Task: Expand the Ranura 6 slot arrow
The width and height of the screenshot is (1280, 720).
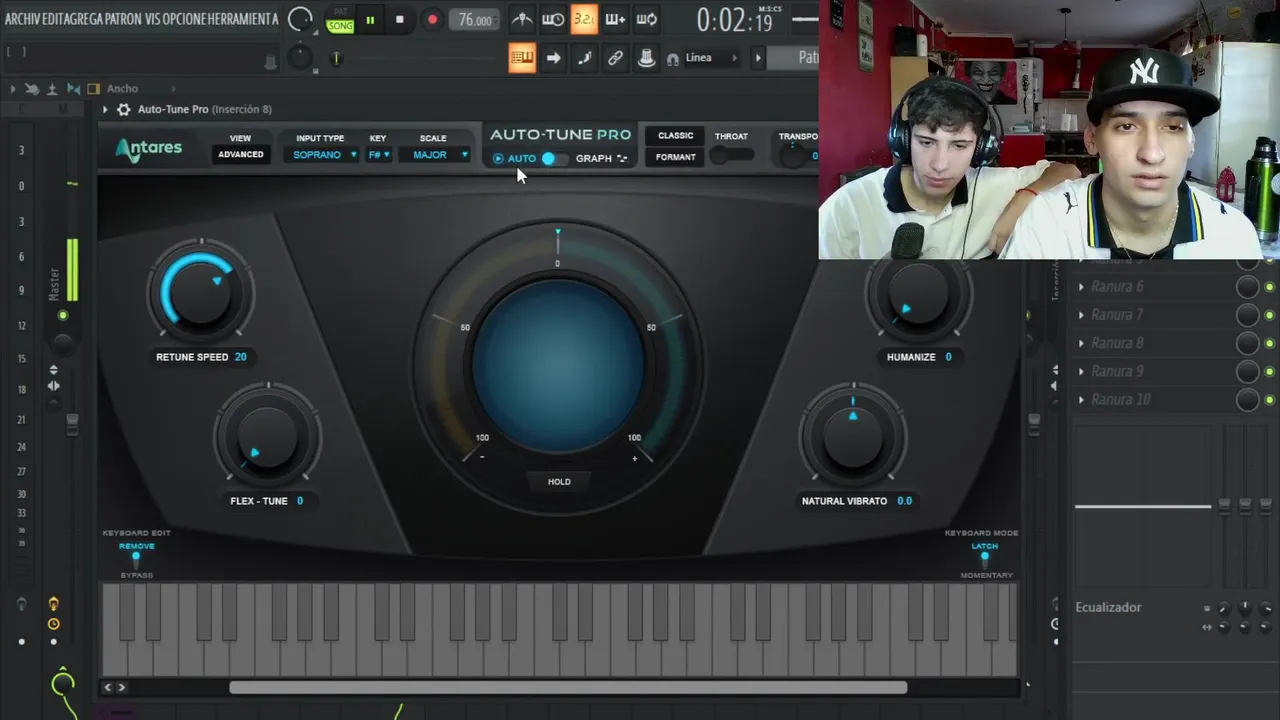Action: click(x=1081, y=287)
